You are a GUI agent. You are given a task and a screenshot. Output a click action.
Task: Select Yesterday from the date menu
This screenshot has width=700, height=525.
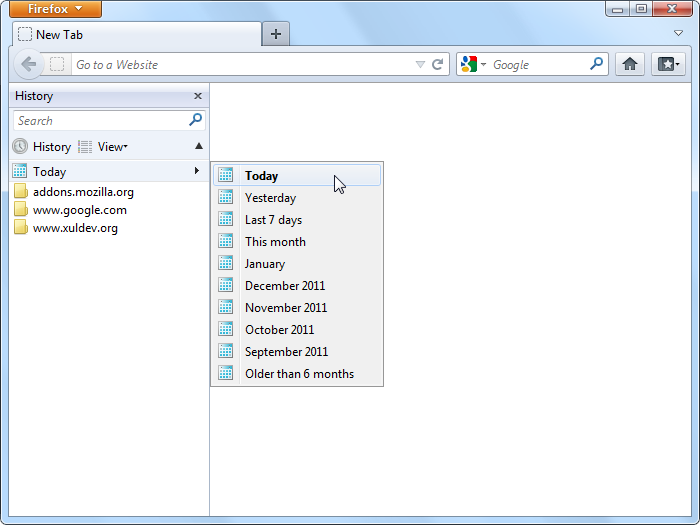pyautogui.click(x=270, y=198)
